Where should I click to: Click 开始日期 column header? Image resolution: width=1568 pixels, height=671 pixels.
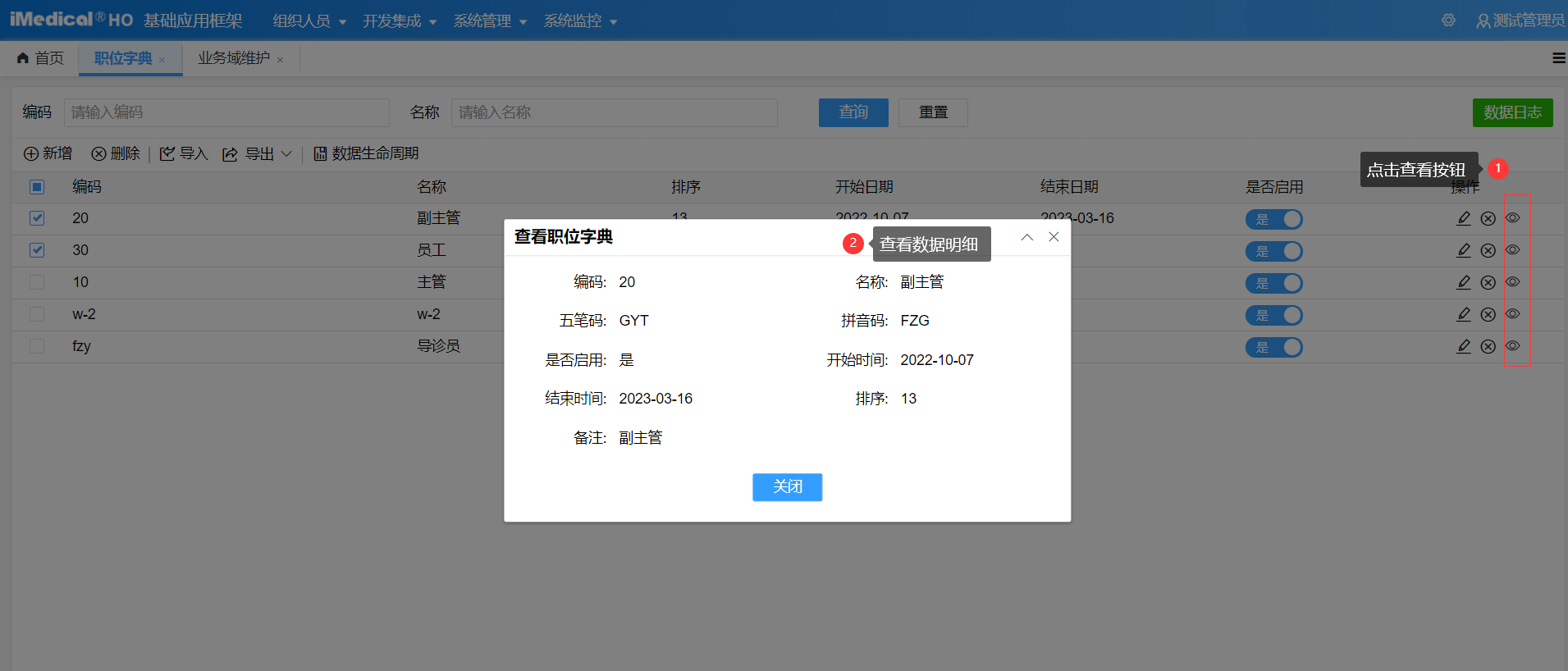(x=864, y=187)
